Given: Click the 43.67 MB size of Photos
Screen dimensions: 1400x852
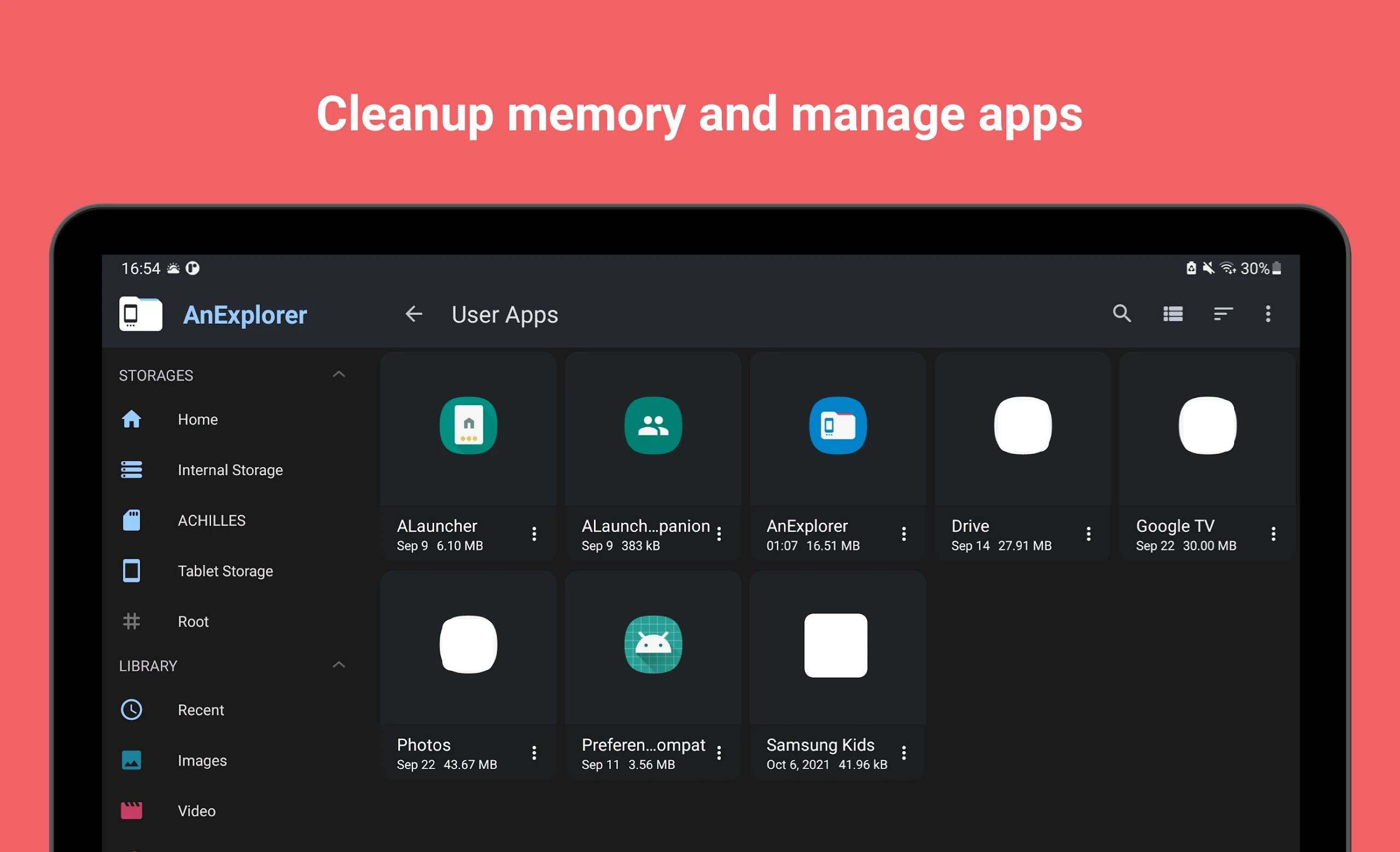Looking at the screenshot, I should click(470, 765).
